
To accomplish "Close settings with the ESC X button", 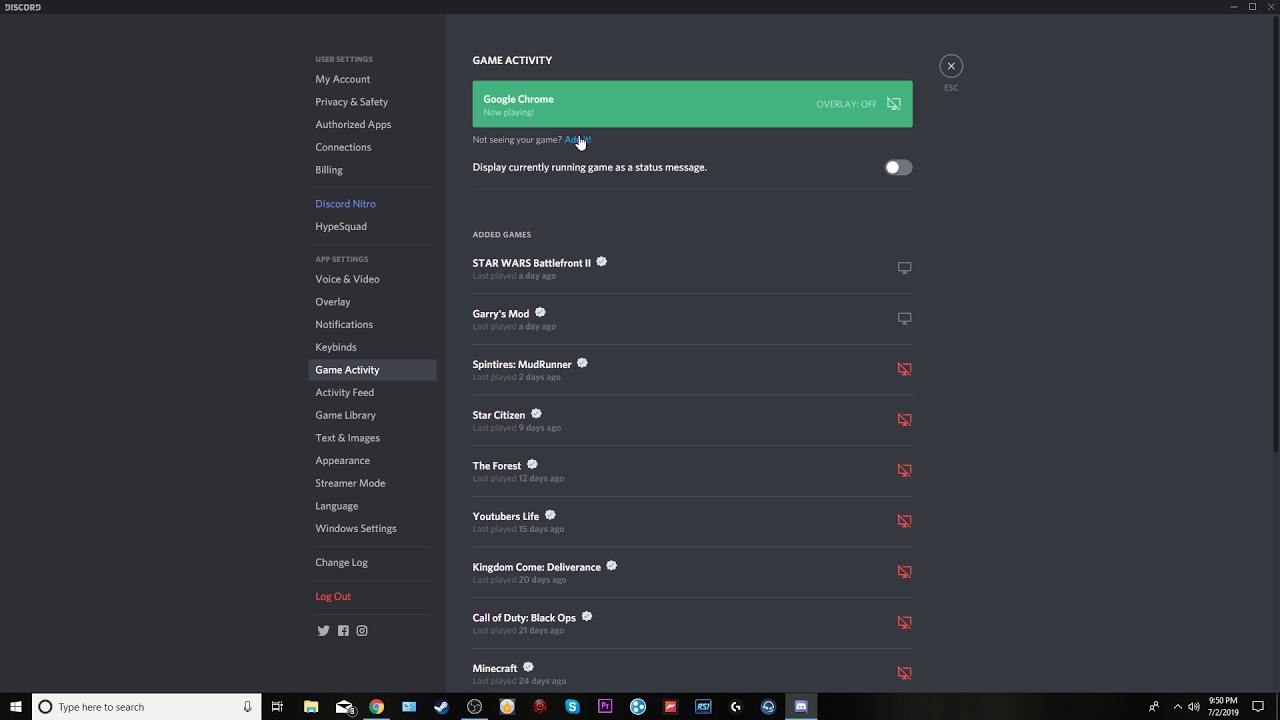I will click(x=951, y=66).
